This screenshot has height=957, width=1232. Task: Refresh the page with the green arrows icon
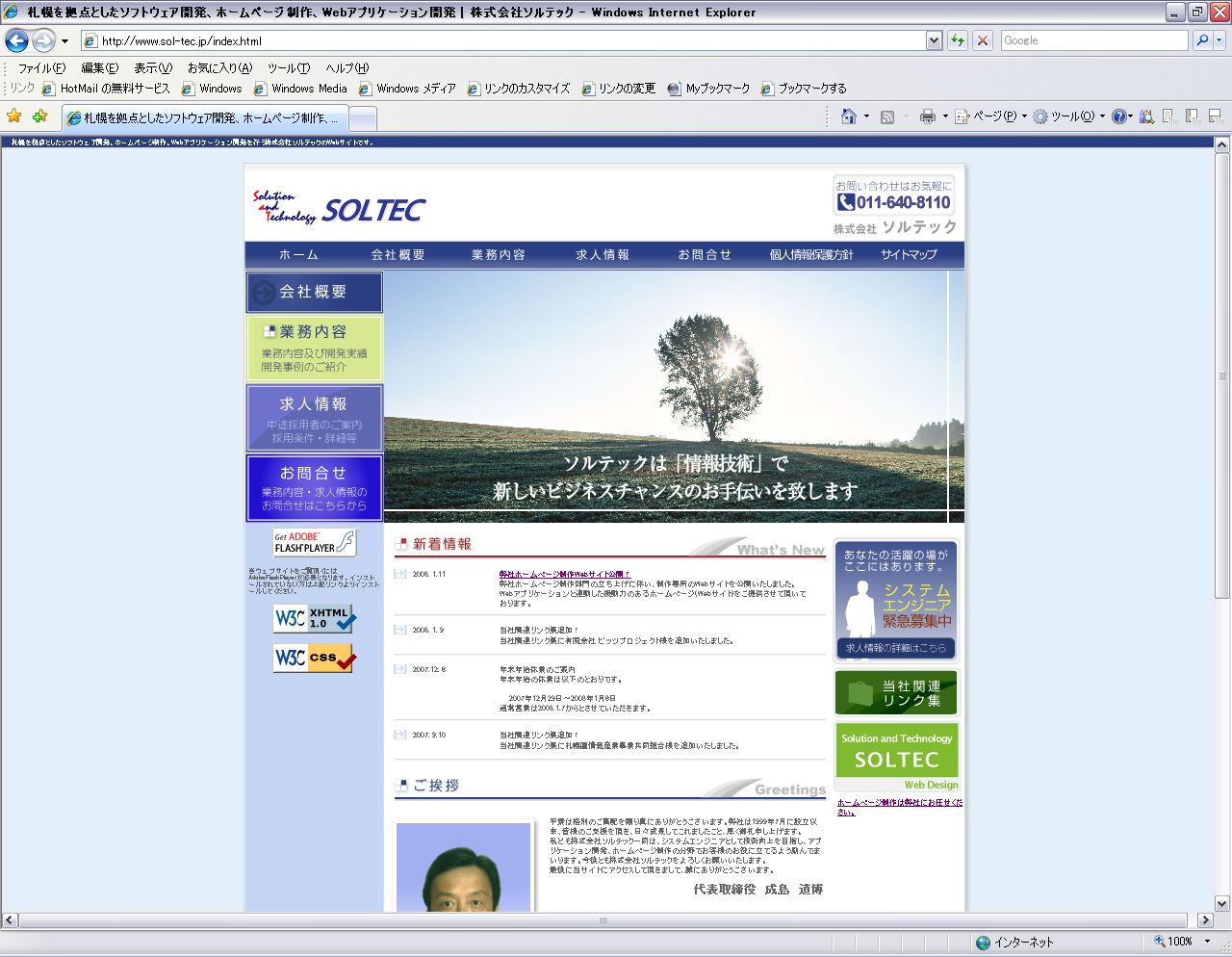(x=958, y=40)
